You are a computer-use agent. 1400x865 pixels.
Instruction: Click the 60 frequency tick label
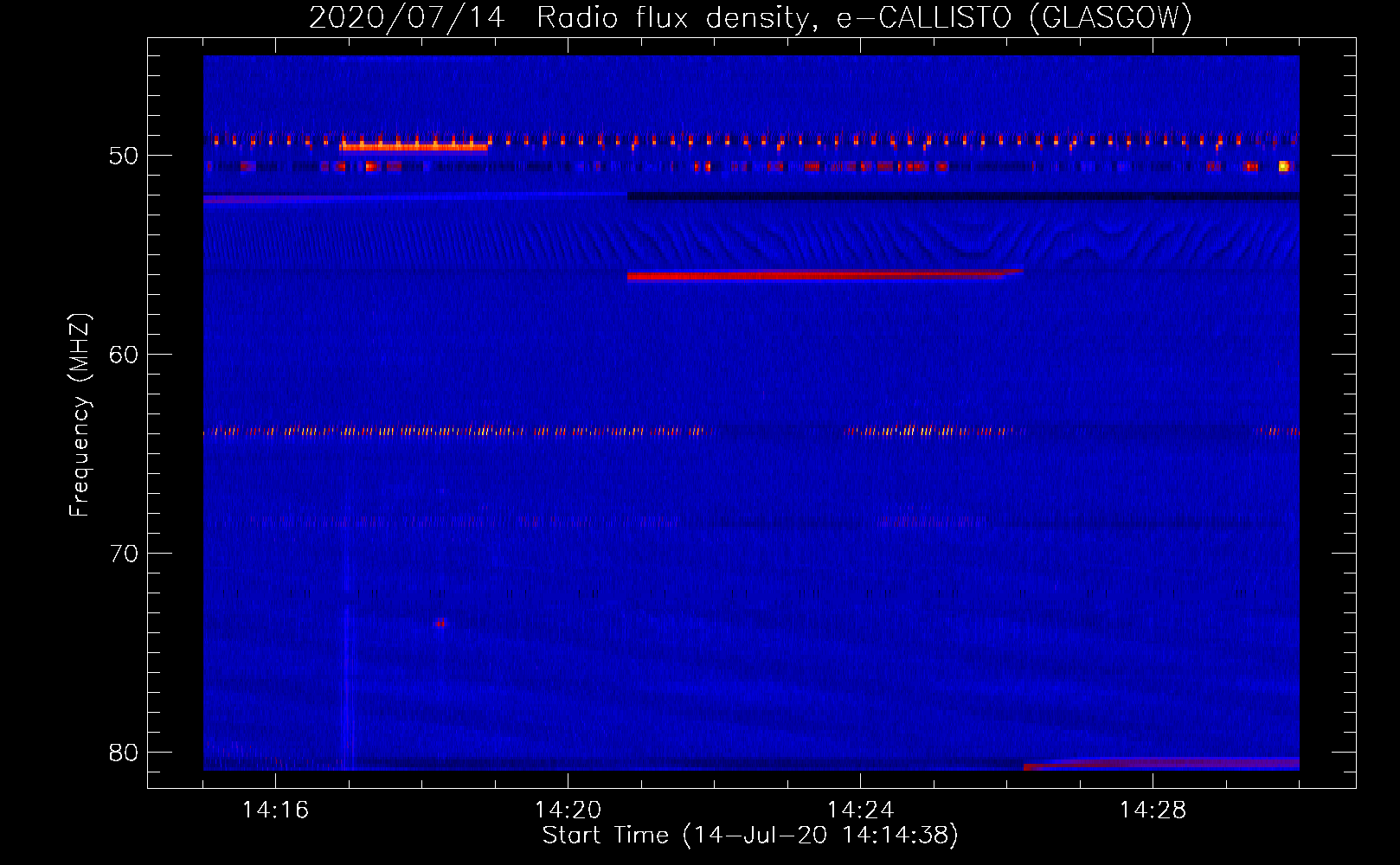[x=124, y=355]
